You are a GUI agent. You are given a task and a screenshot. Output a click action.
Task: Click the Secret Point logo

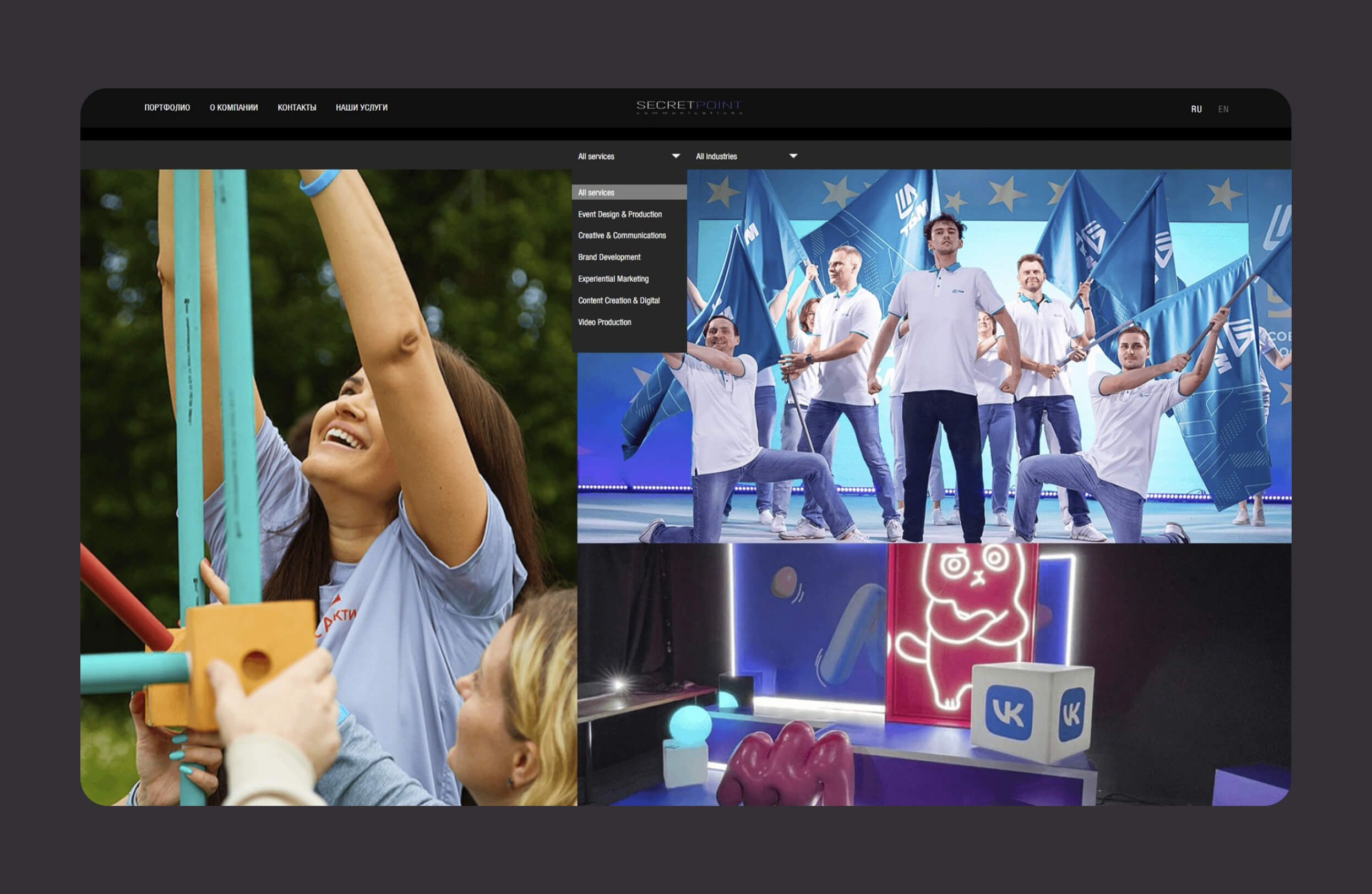click(689, 107)
